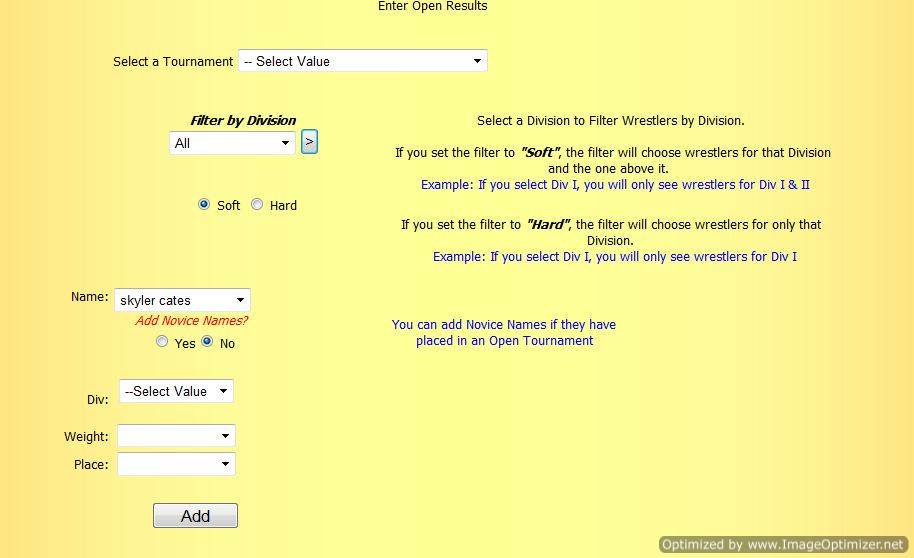The width and height of the screenshot is (914, 558).
Task: Select Yes for Add Novice Names
Action: coord(162,342)
